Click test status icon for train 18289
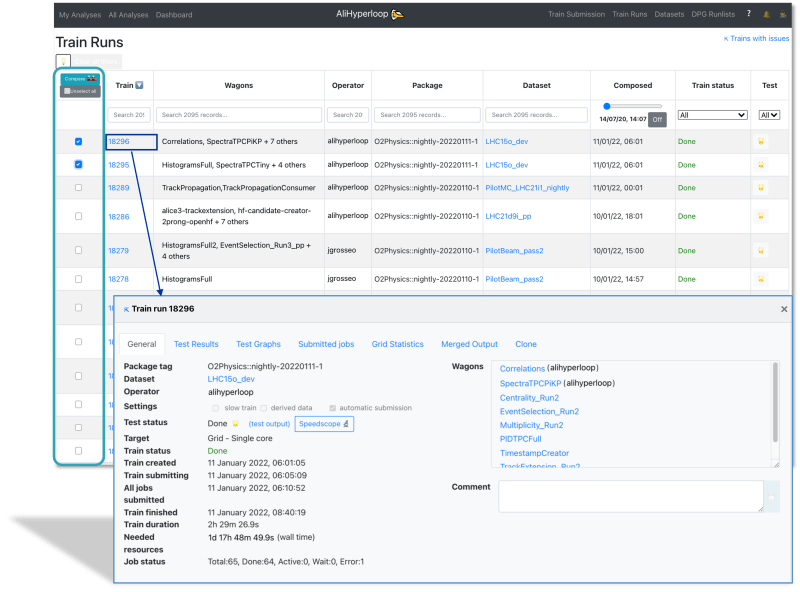800x592 pixels. [x=761, y=188]
